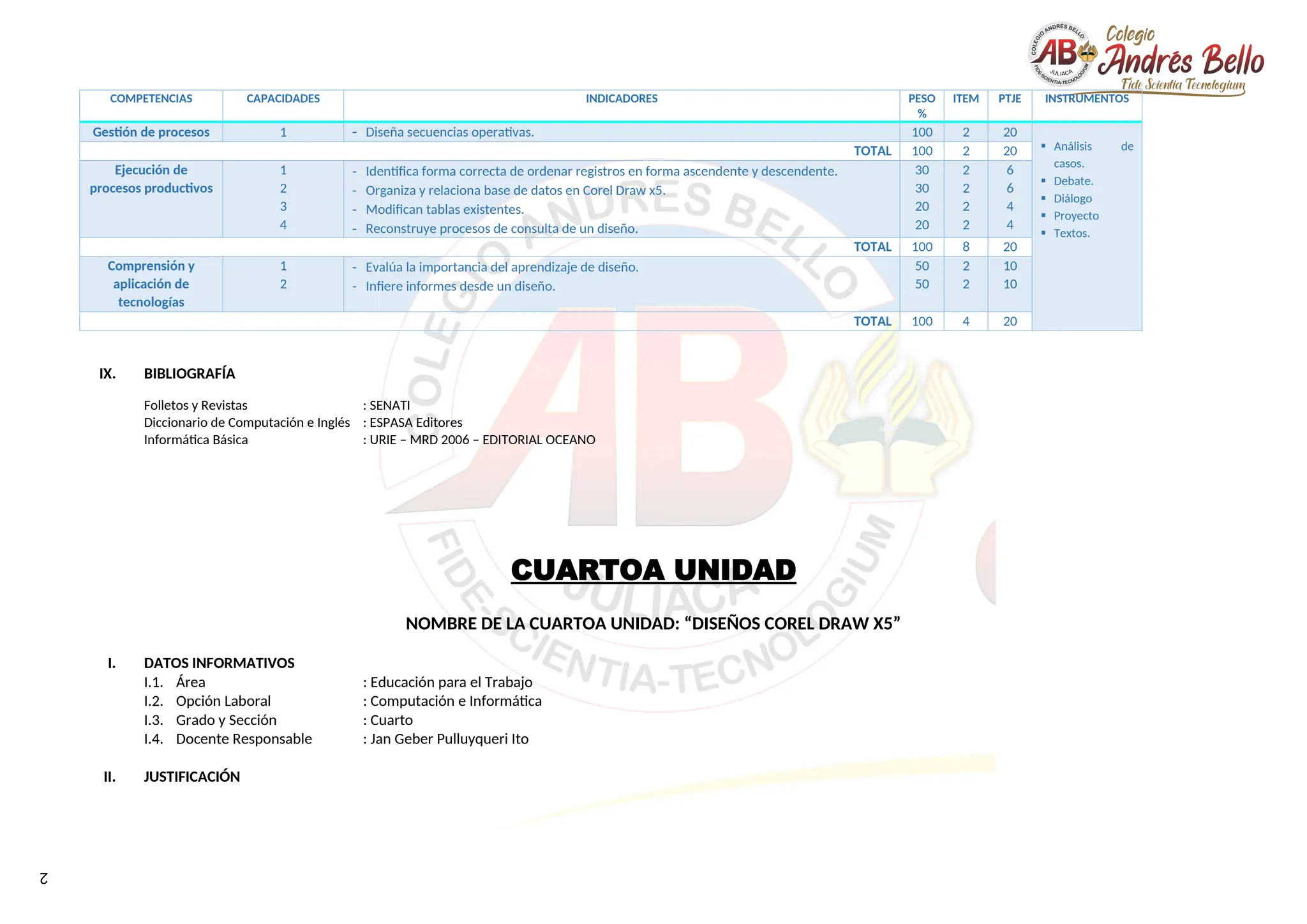
Task: Click 'Debate.' instrument entry
Action: pyautogui.click(x=1073, y=181)
